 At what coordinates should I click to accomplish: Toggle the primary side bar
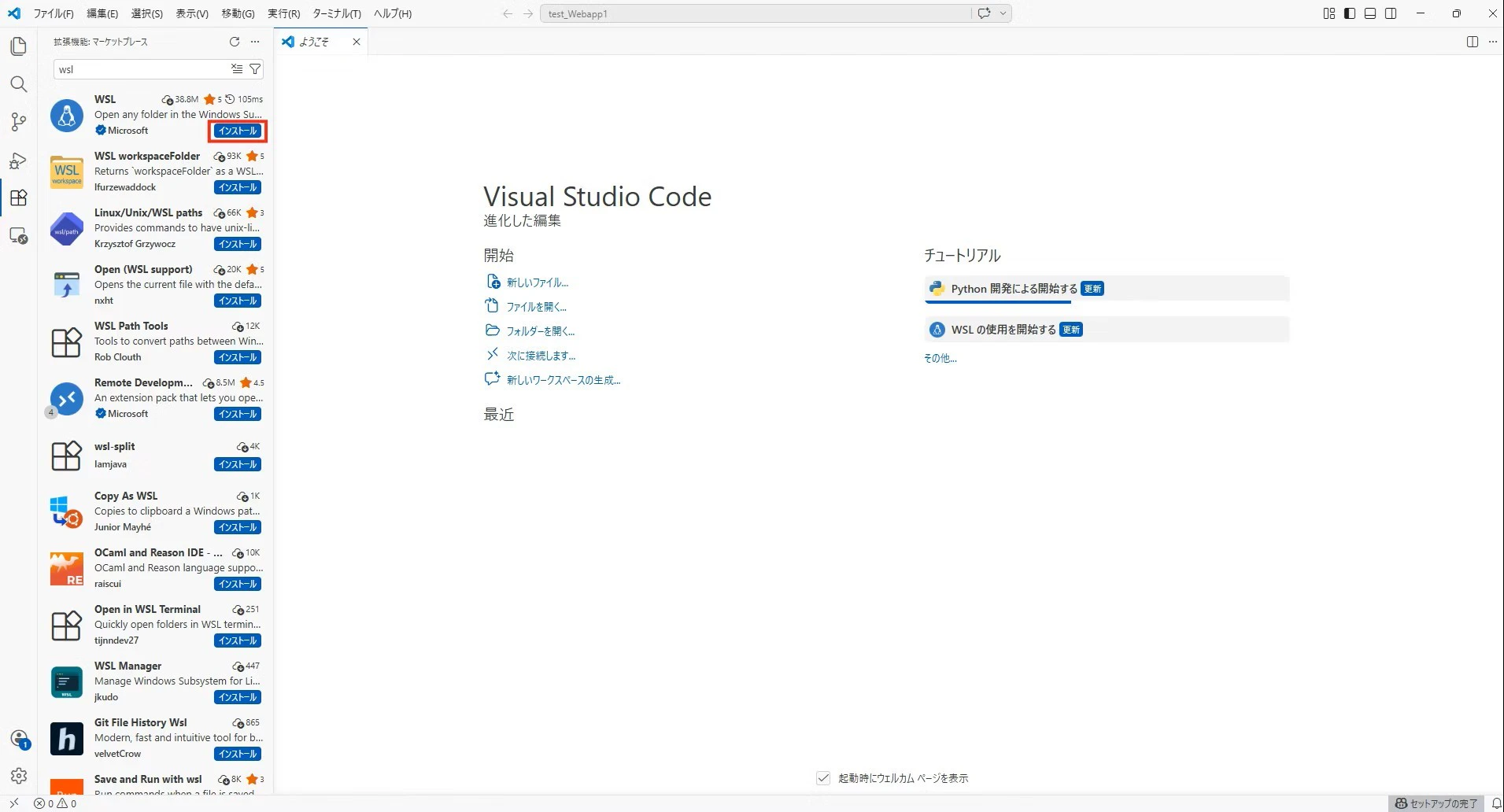(x=1350, y=13)
